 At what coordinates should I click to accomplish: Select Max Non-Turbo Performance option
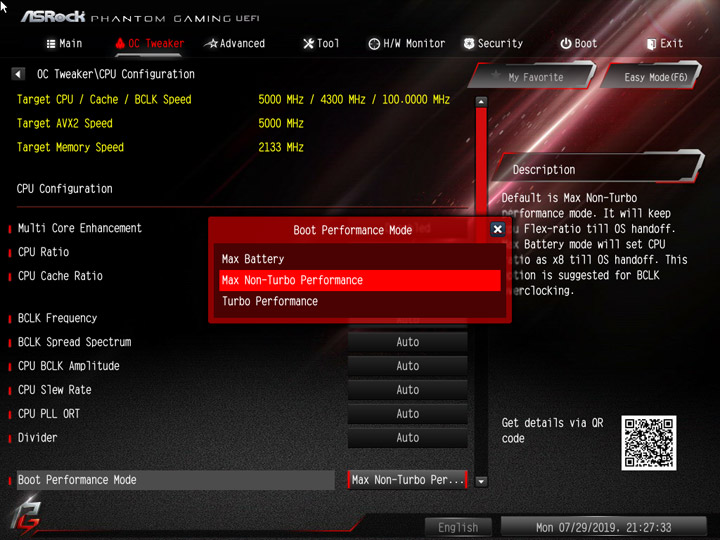click(x=360, y=280)
